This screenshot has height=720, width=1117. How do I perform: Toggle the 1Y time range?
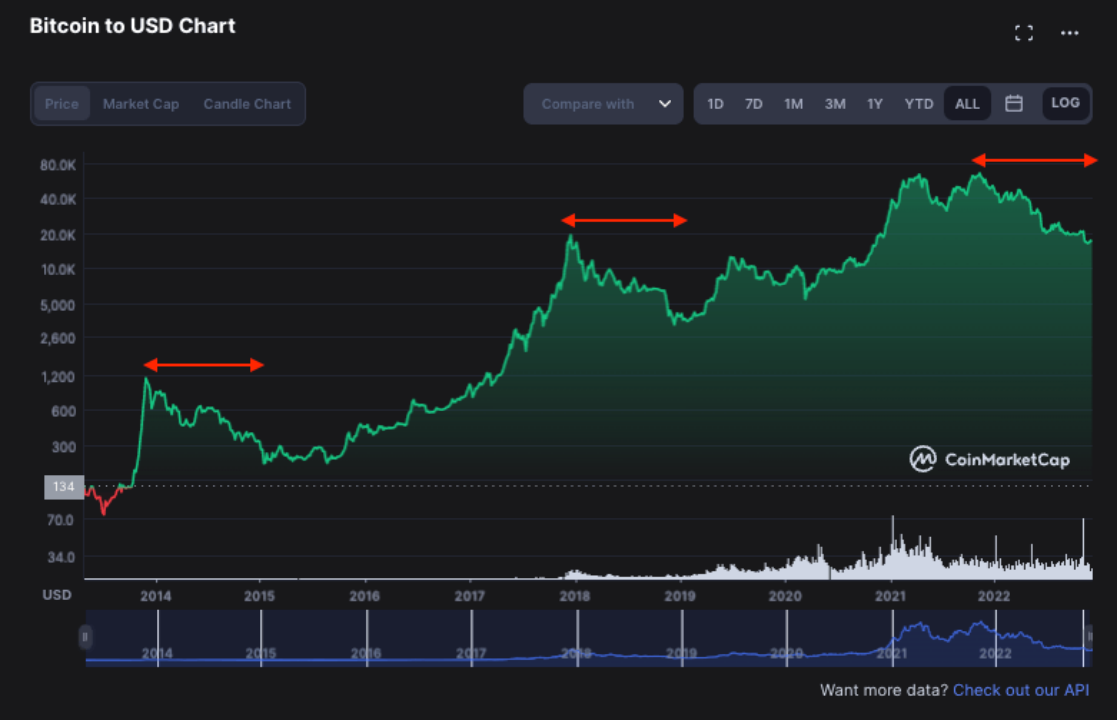click(874, 102)
